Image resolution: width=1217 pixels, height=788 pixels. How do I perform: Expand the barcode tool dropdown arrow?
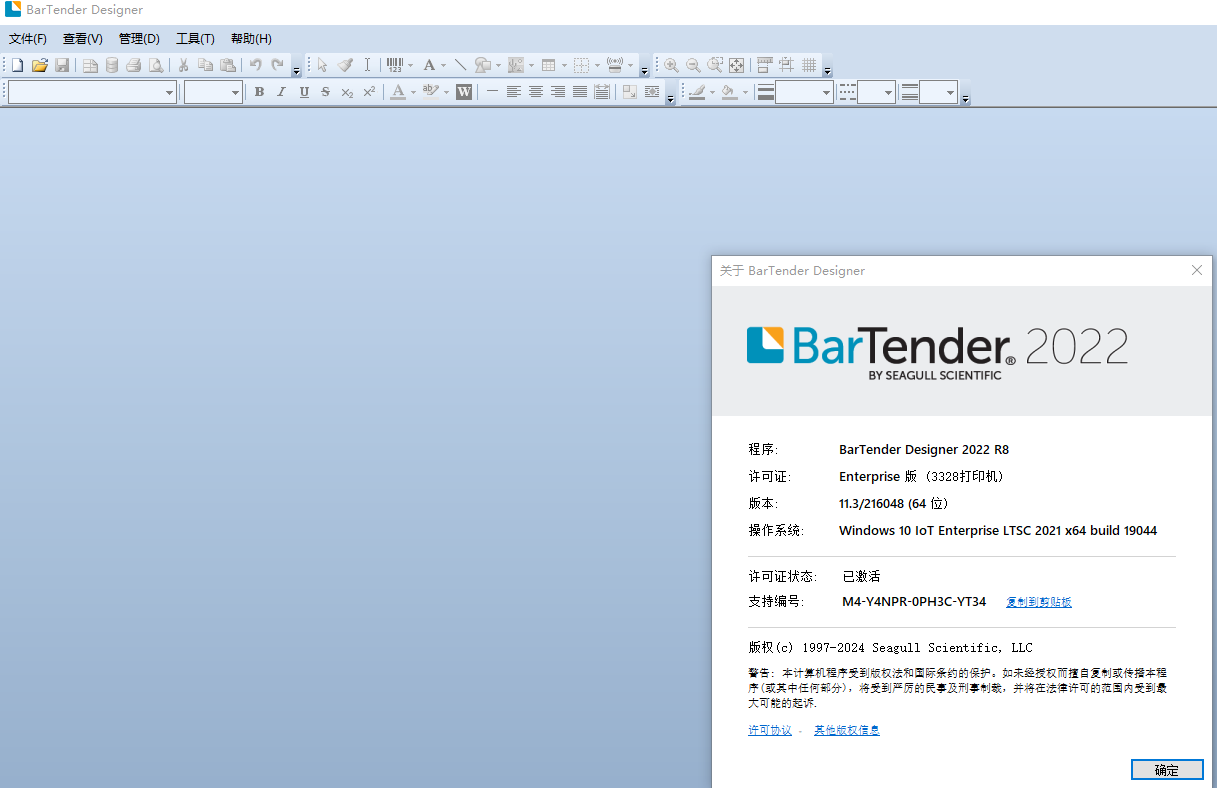tap(410, 65)
